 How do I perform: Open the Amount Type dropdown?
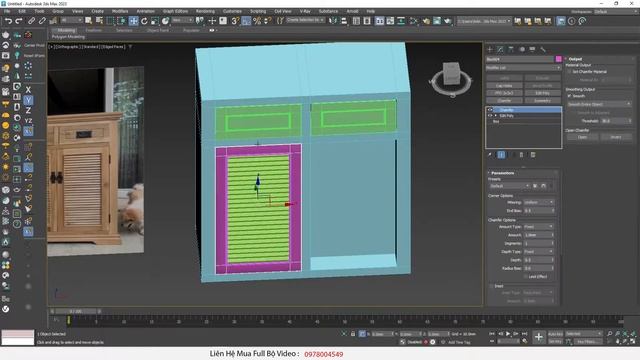pyautogui.click(x=538, y=227)
